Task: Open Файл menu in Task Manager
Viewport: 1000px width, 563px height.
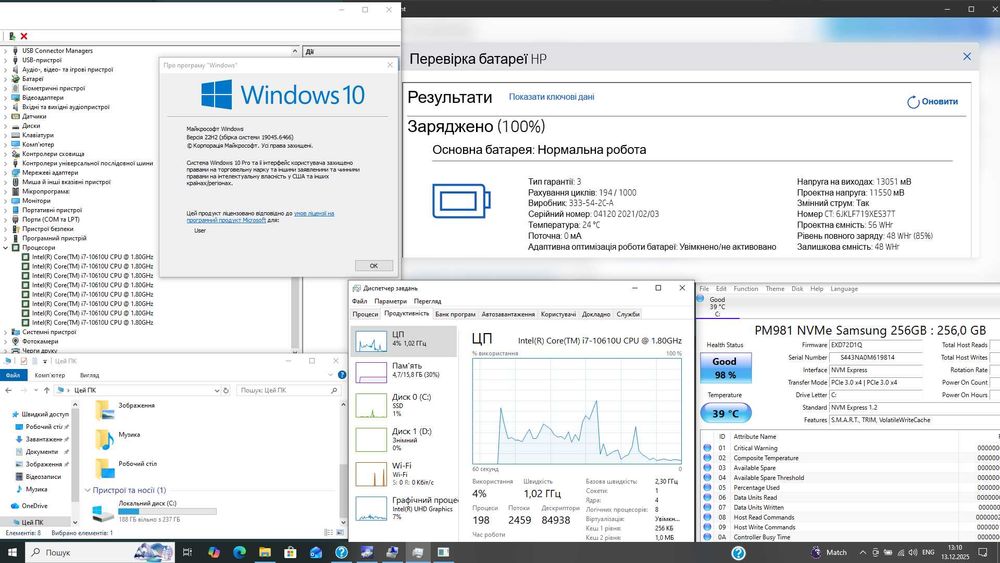Action: [360, 301]
